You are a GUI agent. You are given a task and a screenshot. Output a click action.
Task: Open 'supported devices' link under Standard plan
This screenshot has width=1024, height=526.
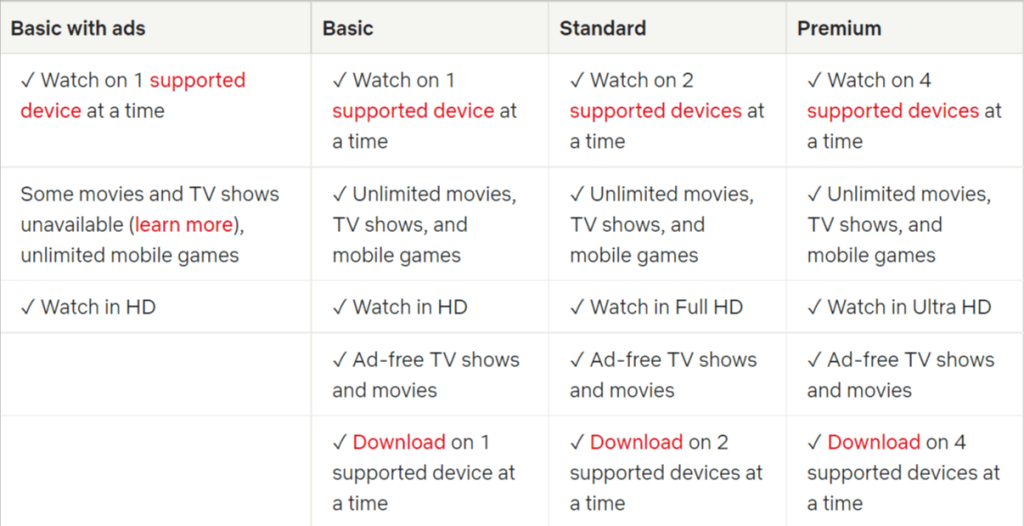656,111
